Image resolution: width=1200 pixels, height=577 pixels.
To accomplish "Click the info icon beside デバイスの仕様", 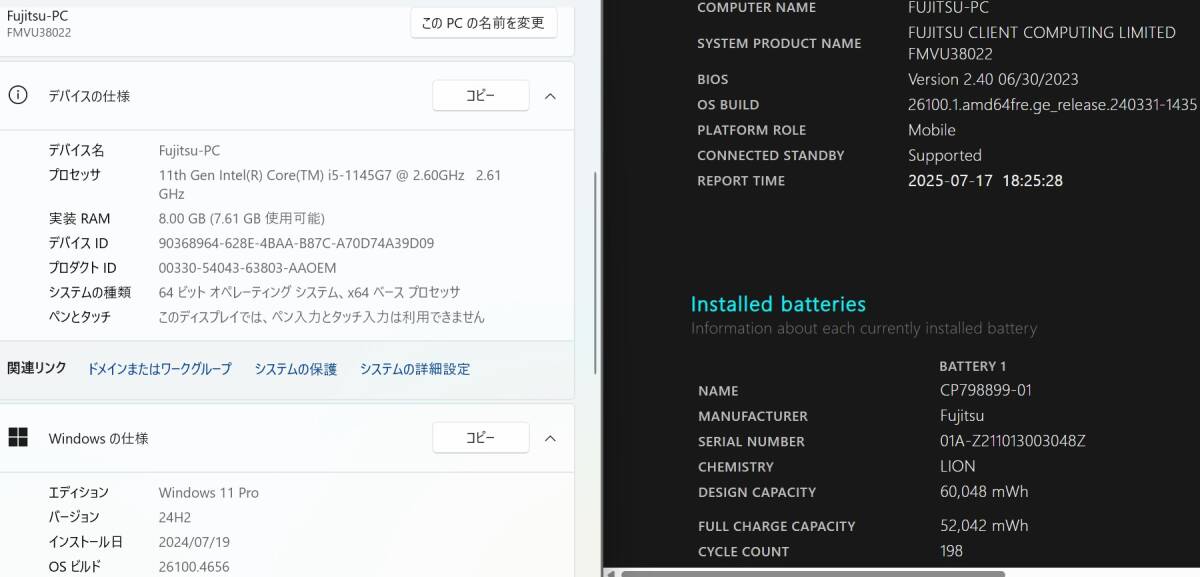I will tap(17, 96).
